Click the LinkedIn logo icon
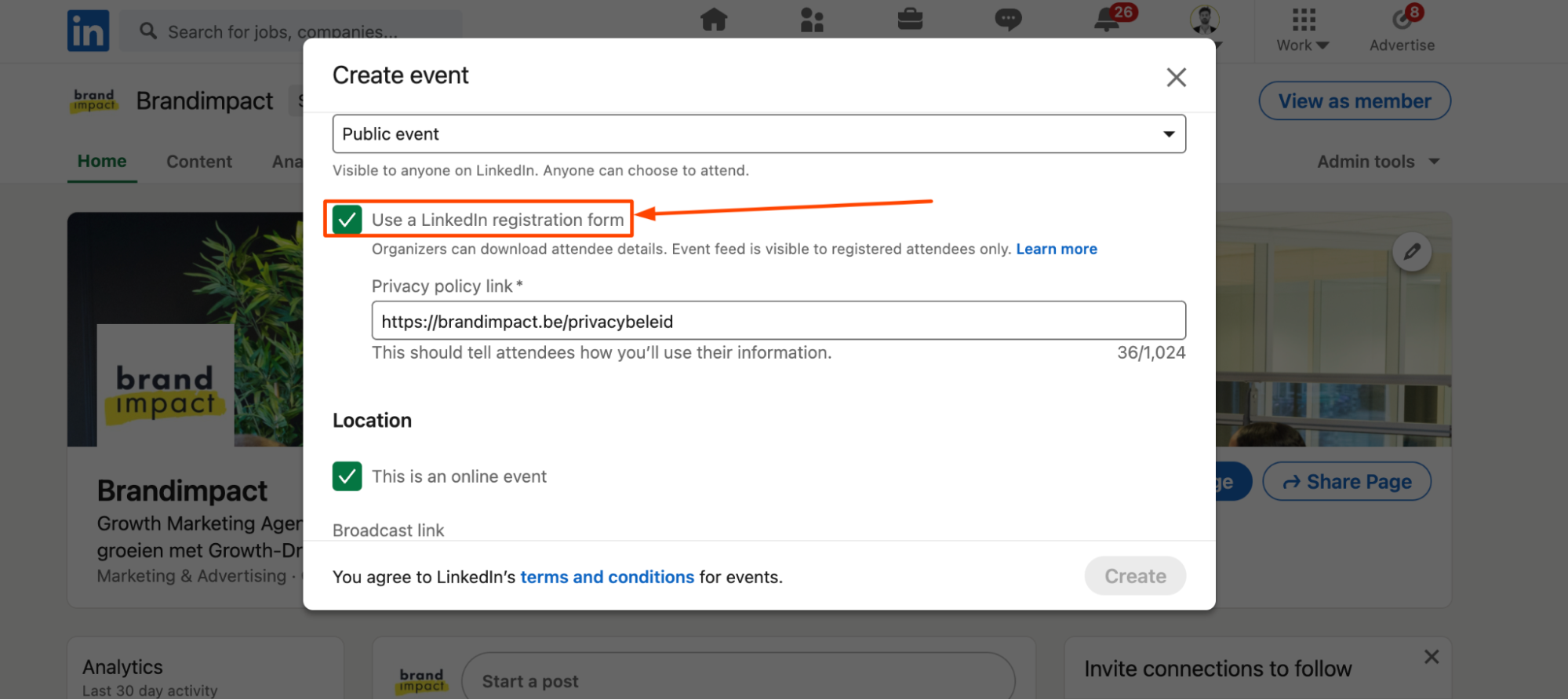 pos(88,31)
